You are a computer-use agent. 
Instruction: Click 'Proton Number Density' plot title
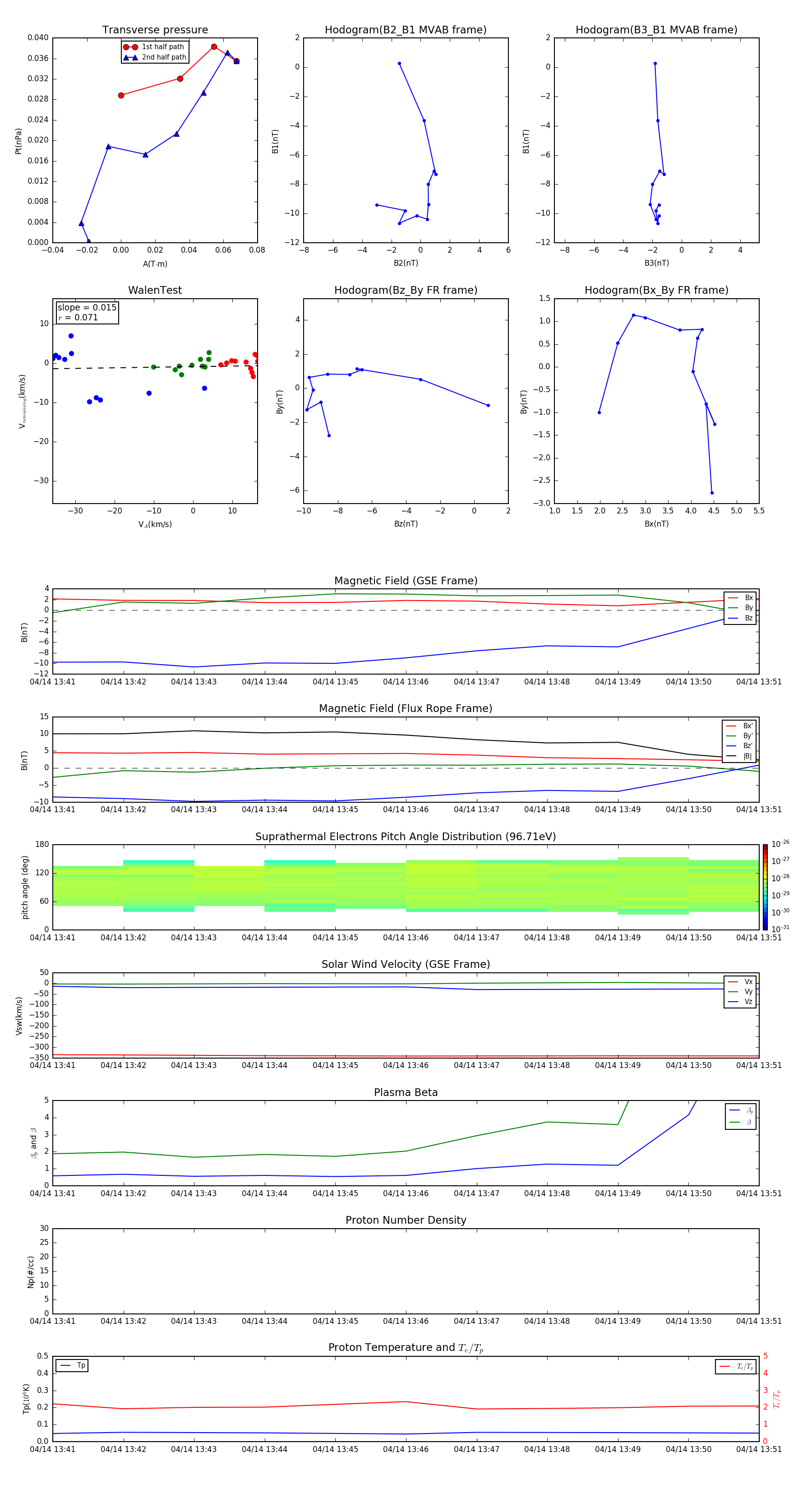[x=406, y=1220]
